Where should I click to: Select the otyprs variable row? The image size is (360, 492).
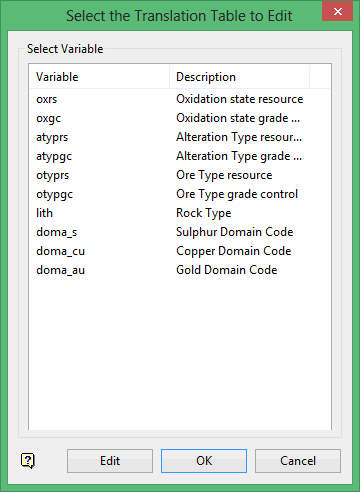(x=180, y=175)
